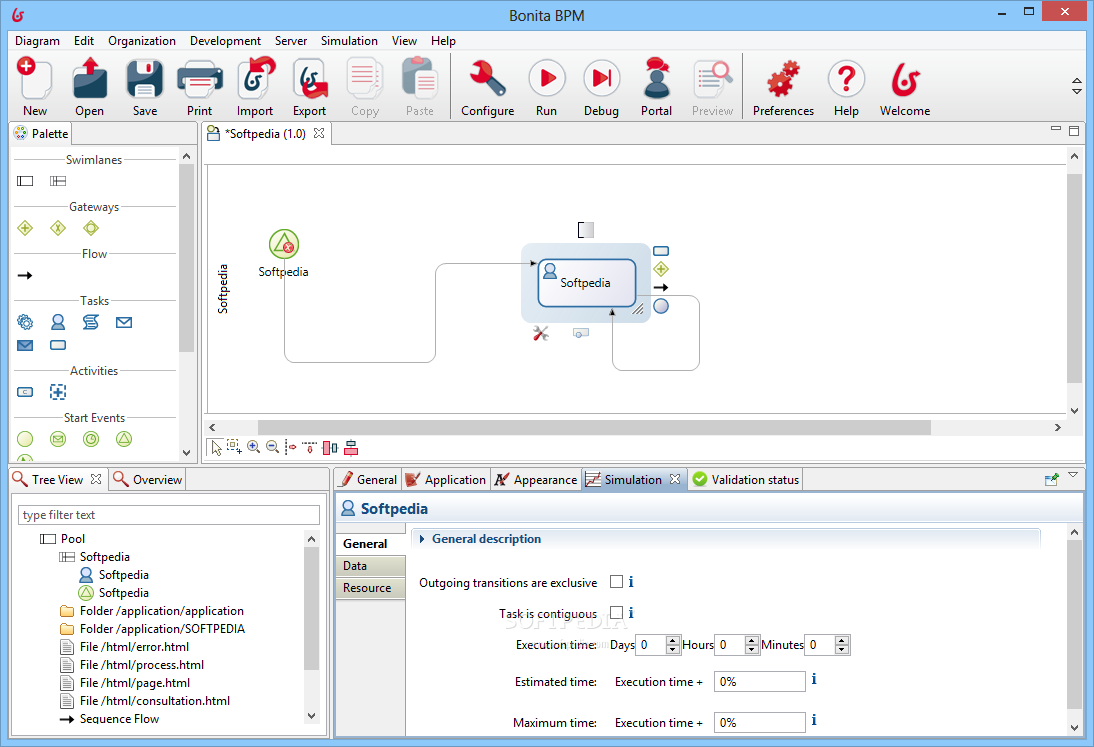This screenshot has height=747, width=1094.
Task: Increase the Days execution time stepper
Action: 673,640
